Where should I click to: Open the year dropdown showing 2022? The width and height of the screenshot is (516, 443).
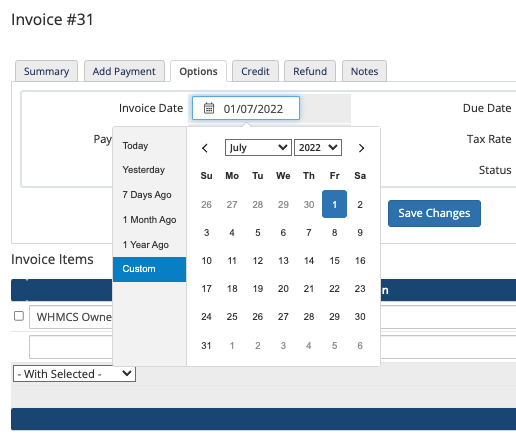tap(318, 147)
